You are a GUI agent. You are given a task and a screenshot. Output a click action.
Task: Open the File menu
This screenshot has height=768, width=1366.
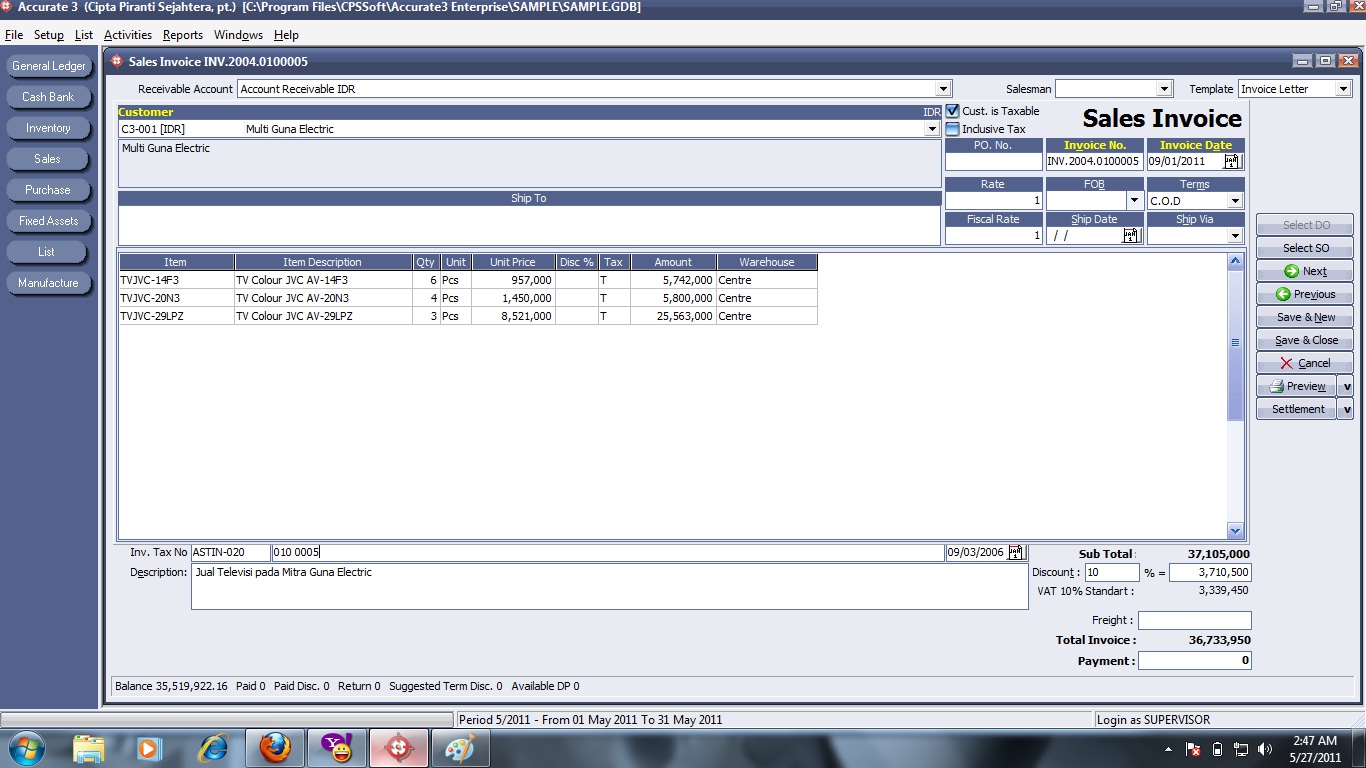point(13,35)
